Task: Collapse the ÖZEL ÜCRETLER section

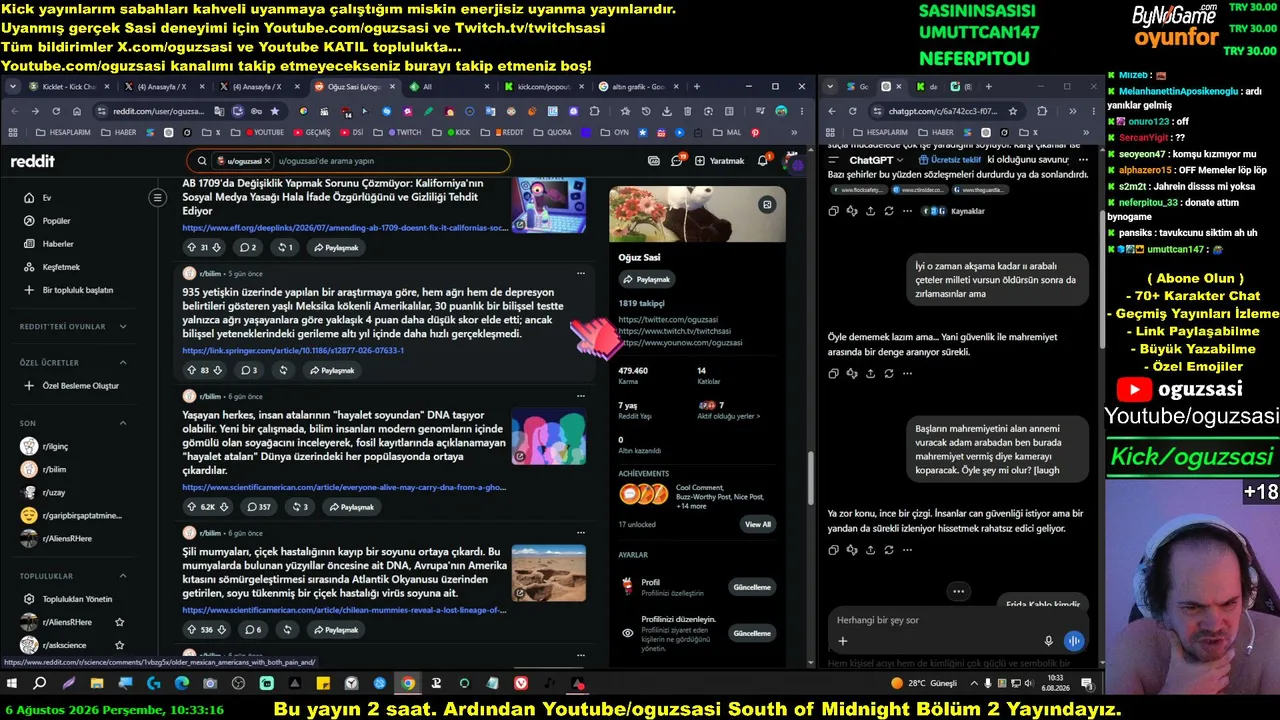Action: pyautogui.click(x=123, y=362)
